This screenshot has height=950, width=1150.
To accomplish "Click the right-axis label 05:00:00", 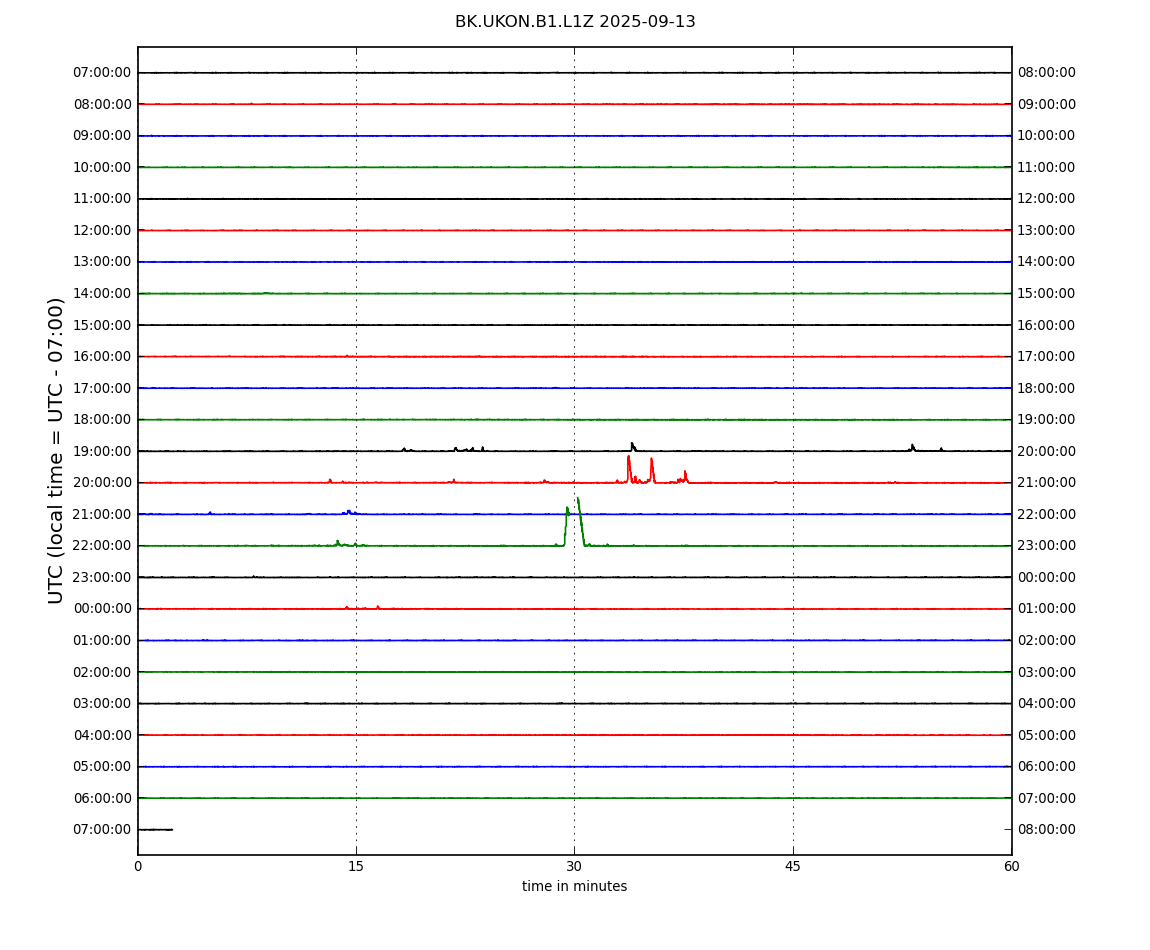I will click(1047, 735).
